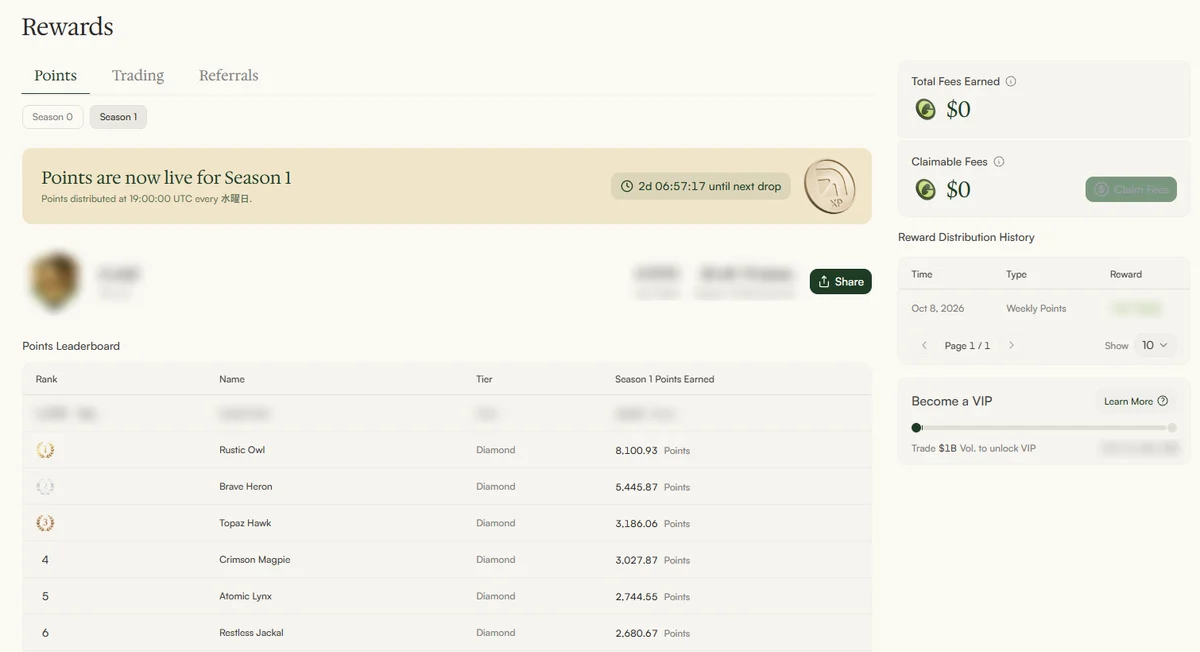1200x652 pixels.
Task: Click the bronze rank 3 medal icon
Action: [45, 523]
